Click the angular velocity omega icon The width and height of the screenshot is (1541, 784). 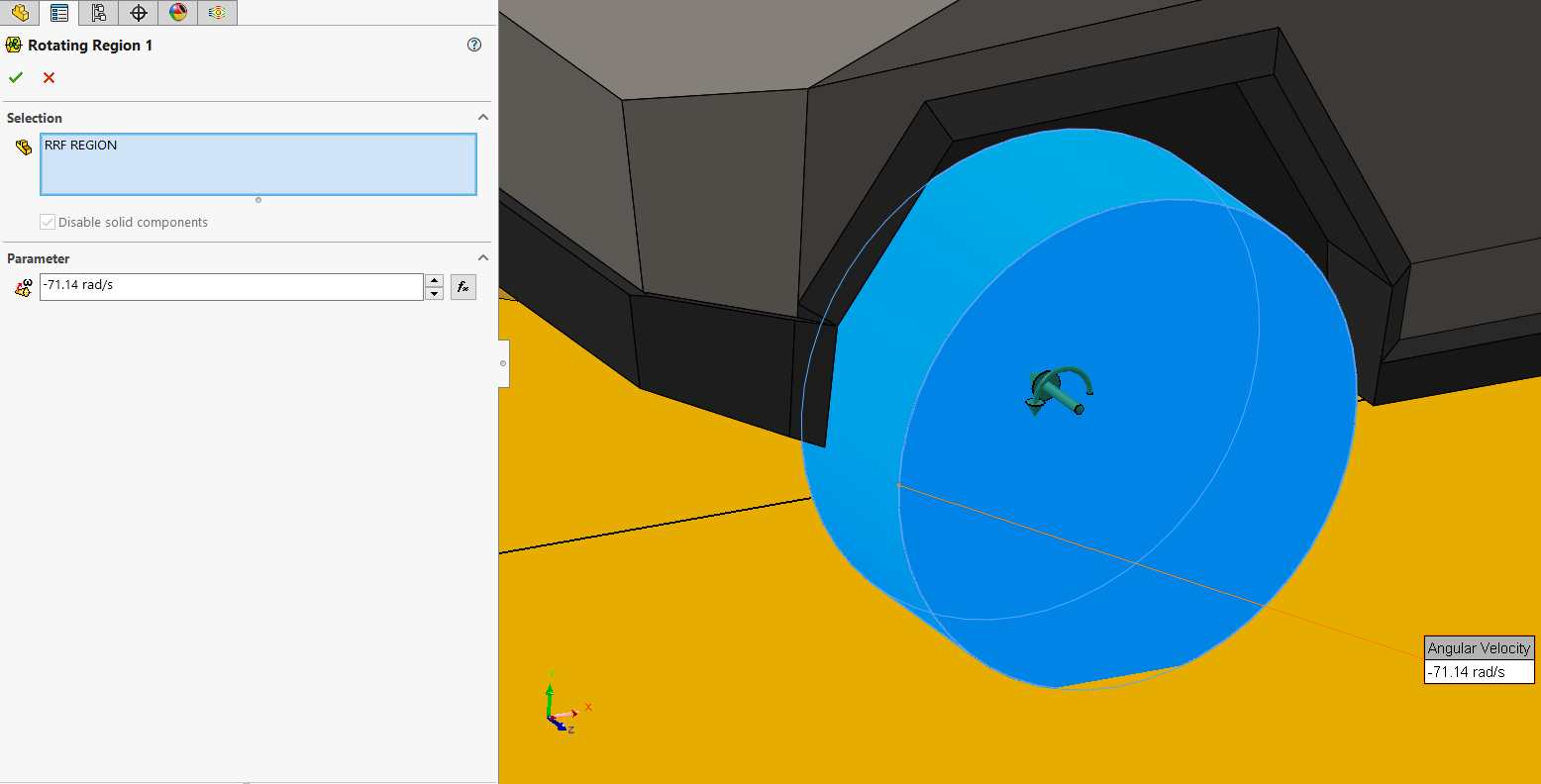24,287
